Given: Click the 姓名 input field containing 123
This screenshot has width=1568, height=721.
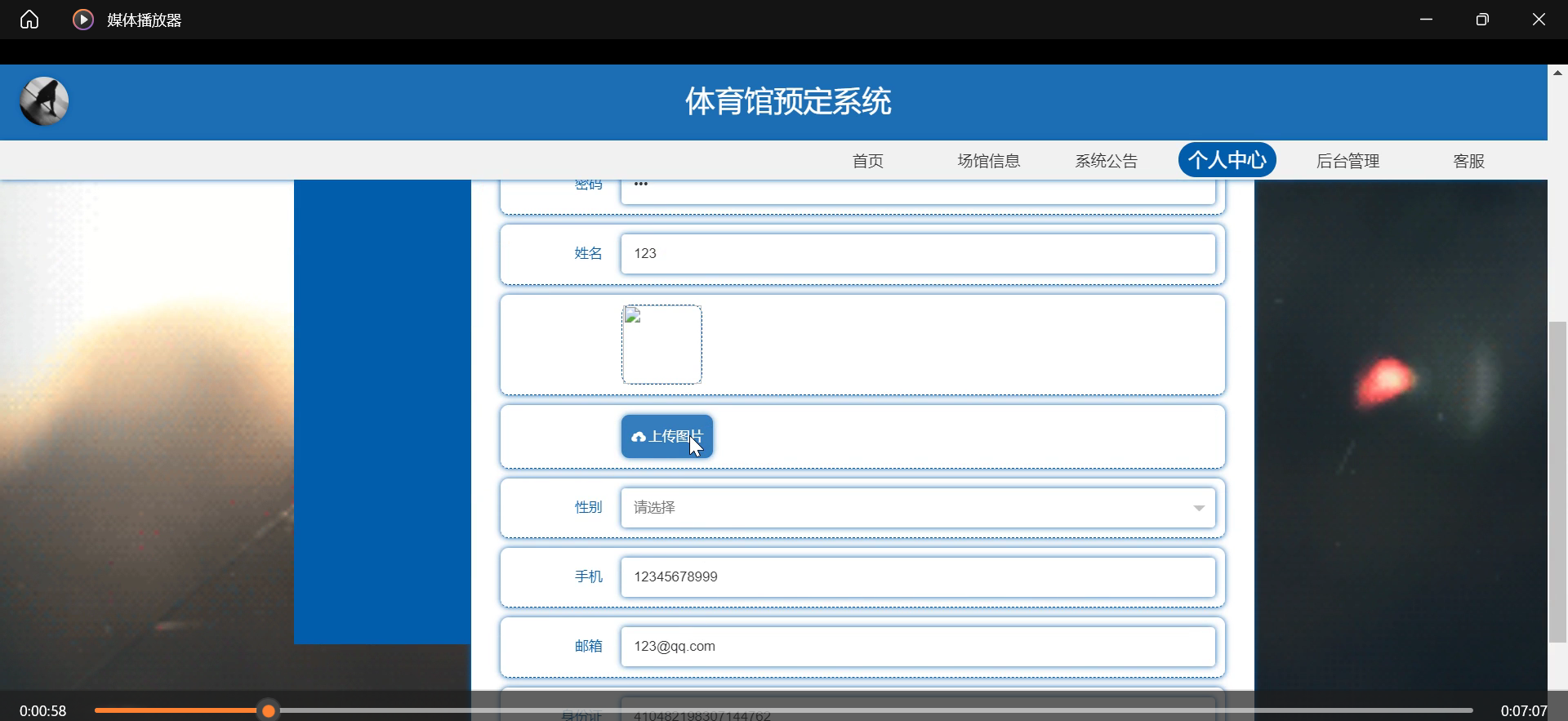Looking at the screenshot, I should click(x=918, y=254).
